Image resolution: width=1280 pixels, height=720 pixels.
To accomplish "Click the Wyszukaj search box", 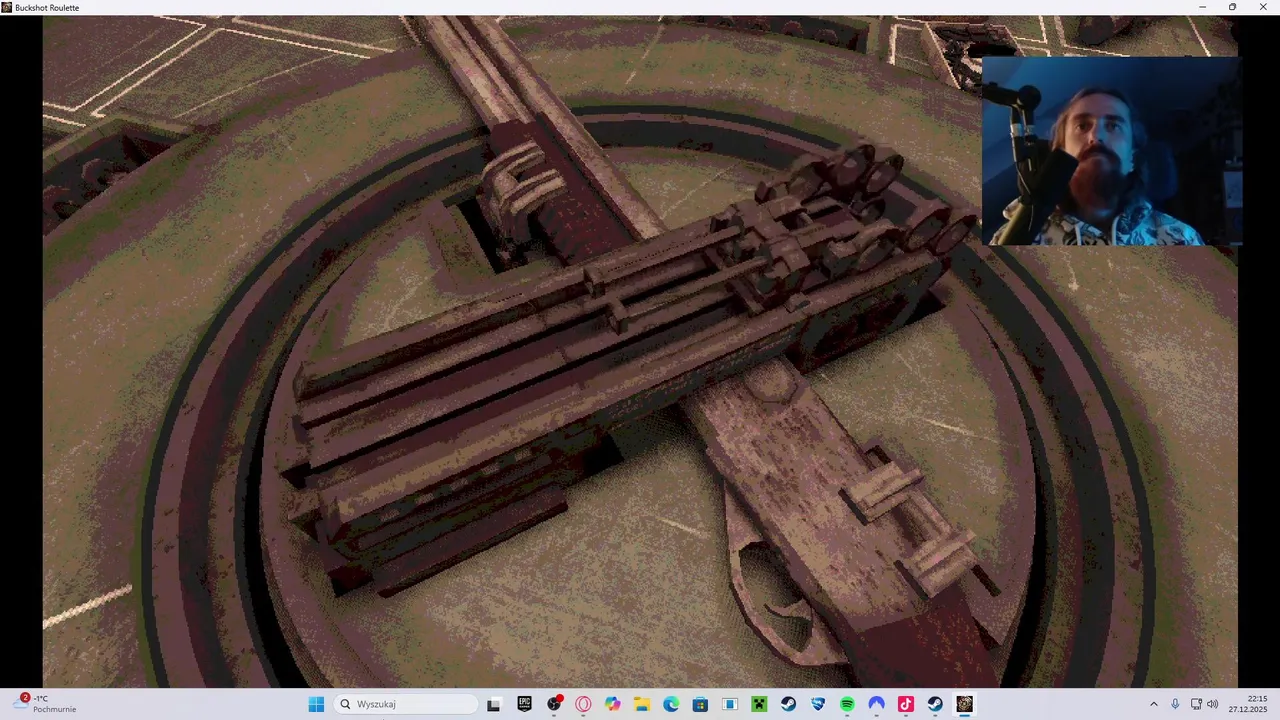I will coord(406,704).
